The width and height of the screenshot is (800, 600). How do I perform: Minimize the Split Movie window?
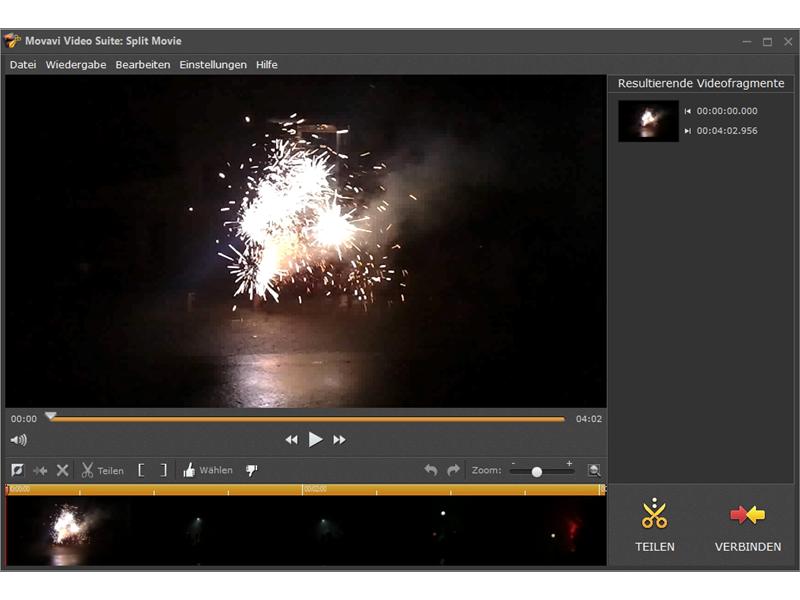click(747, 41)
